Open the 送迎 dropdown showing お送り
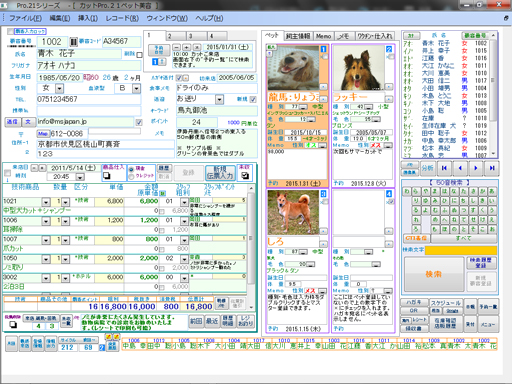The height and width of the screenshot is (384, 512). (x=219, y=100)
